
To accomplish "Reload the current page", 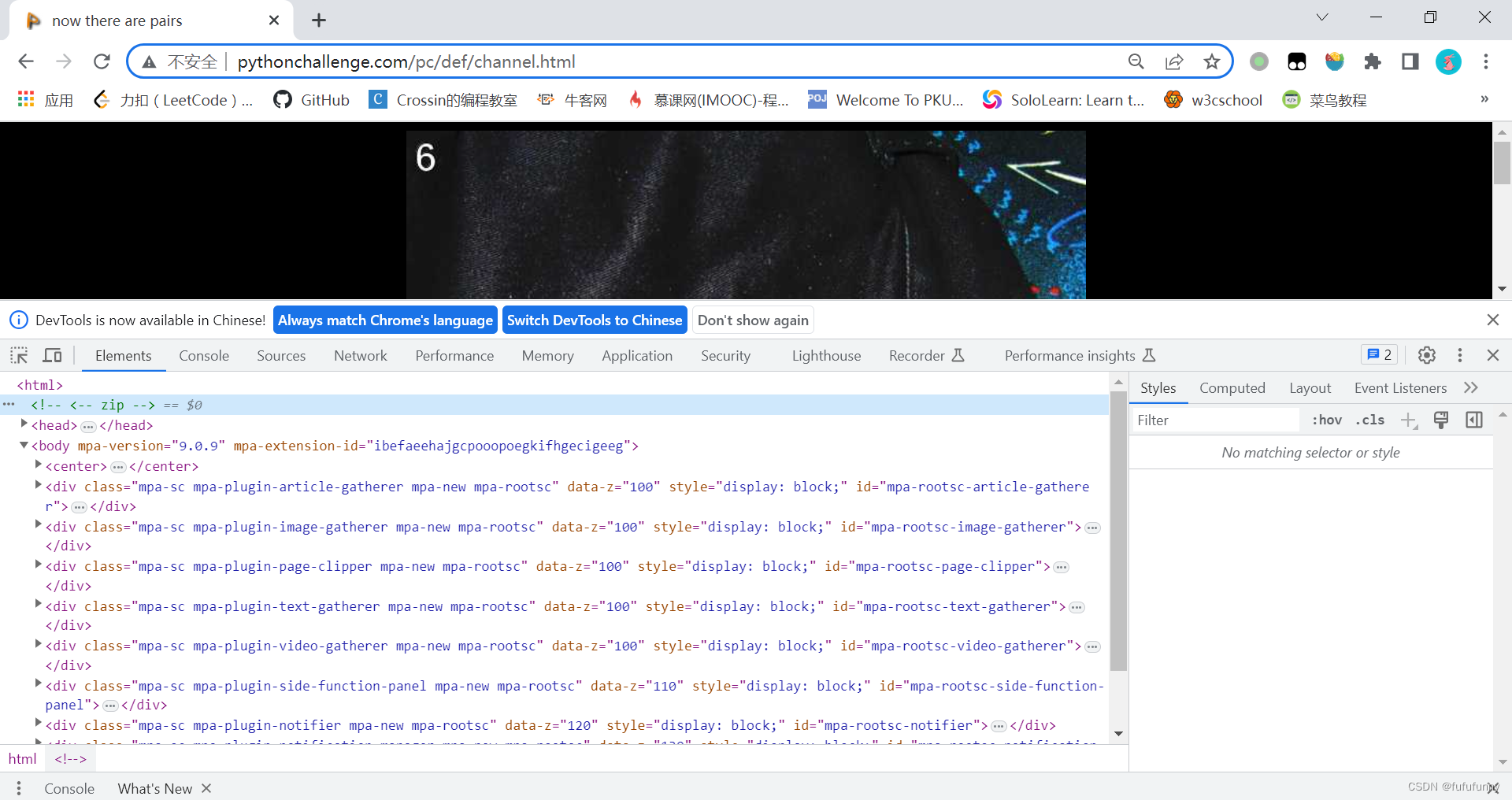I will (102, 61).
